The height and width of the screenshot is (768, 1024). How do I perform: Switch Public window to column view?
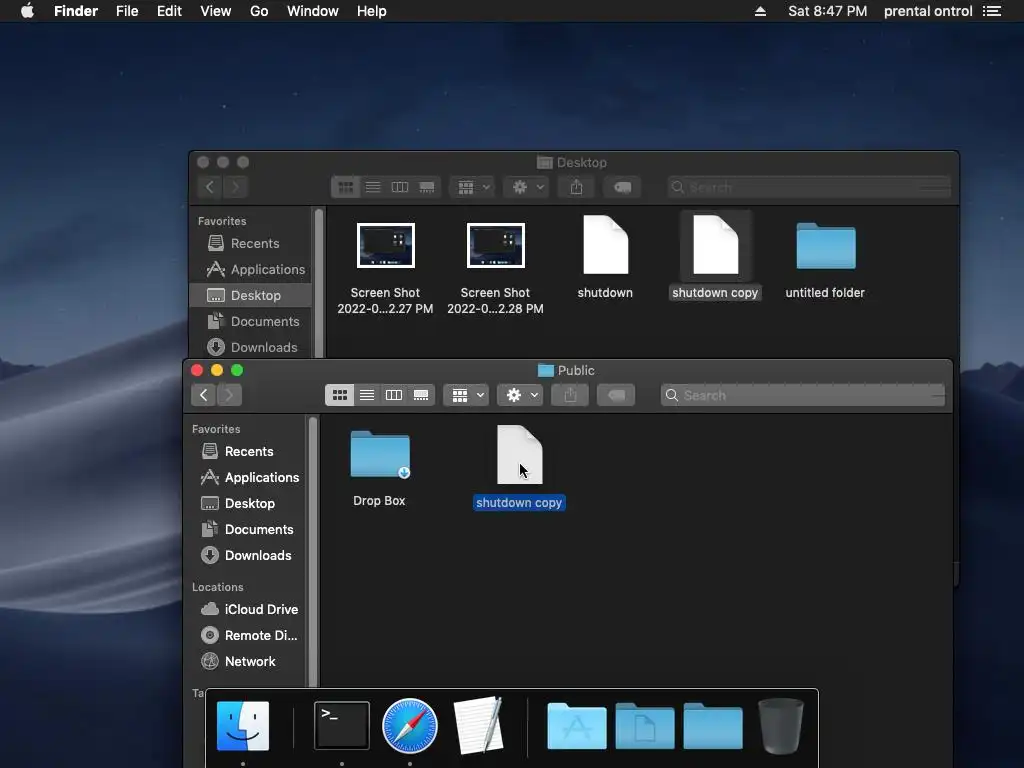(x=394, y=395)
